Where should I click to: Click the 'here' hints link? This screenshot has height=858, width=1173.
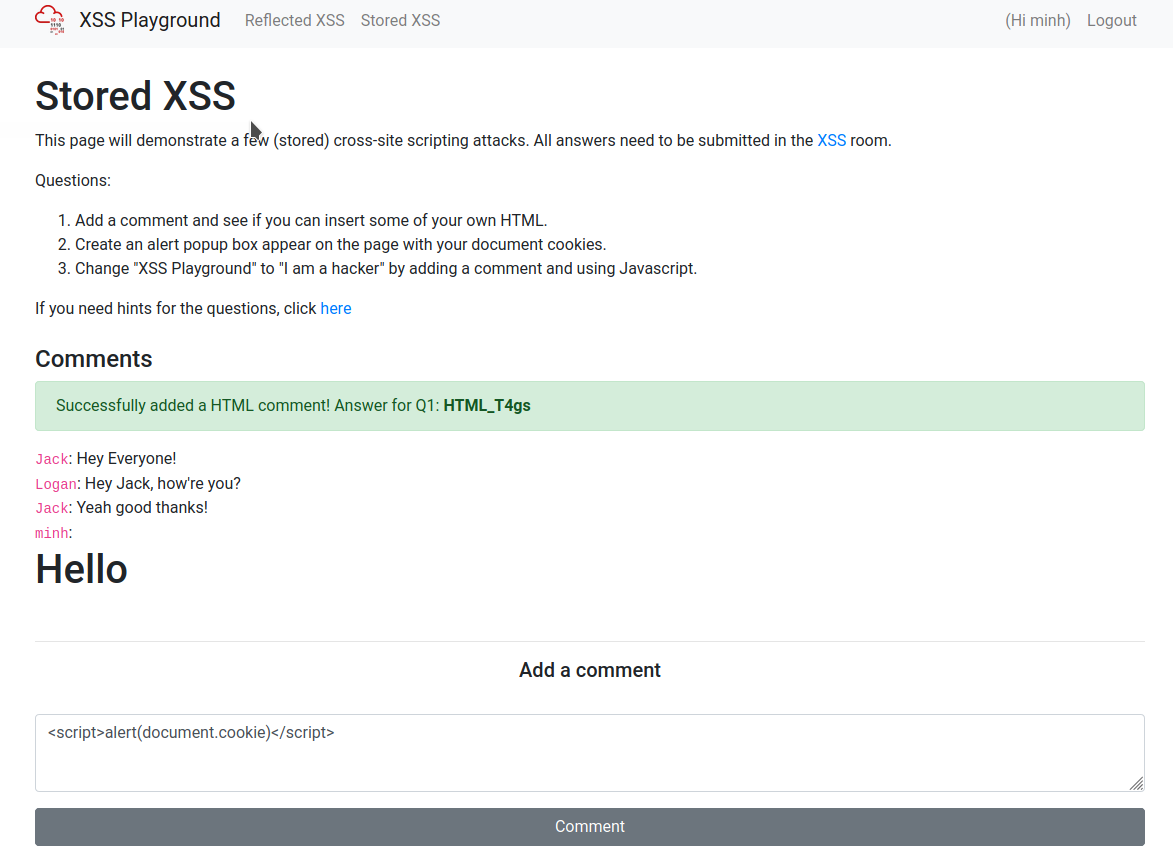point(335,308)
